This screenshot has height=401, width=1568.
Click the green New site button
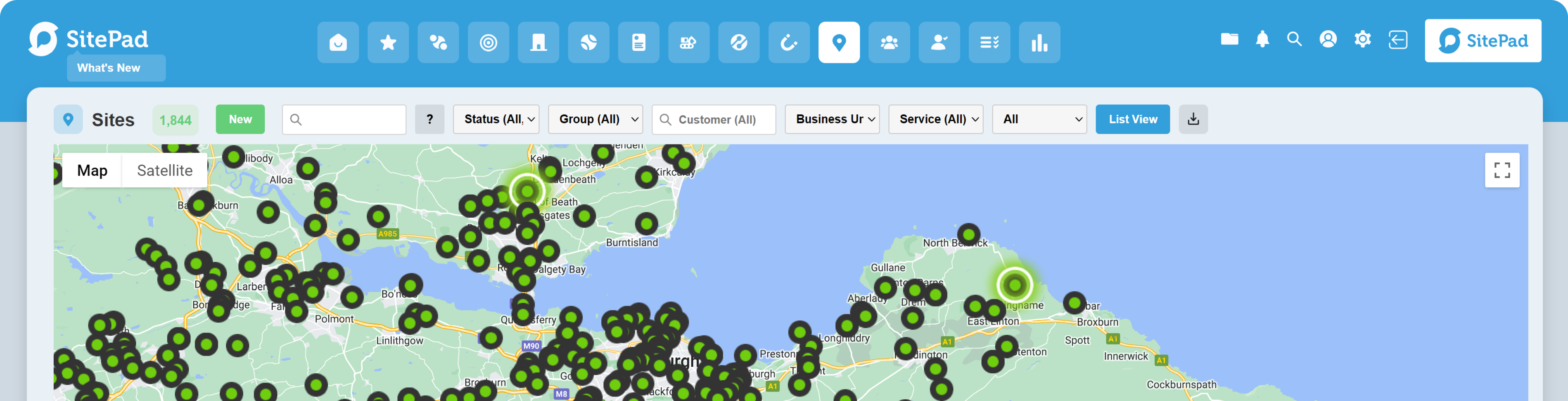point(240,119)
